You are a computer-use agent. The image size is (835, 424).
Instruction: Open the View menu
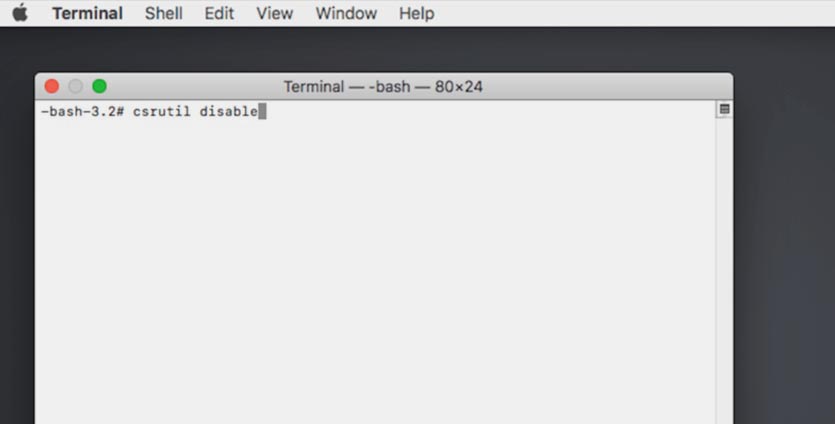tap(274, 14)
